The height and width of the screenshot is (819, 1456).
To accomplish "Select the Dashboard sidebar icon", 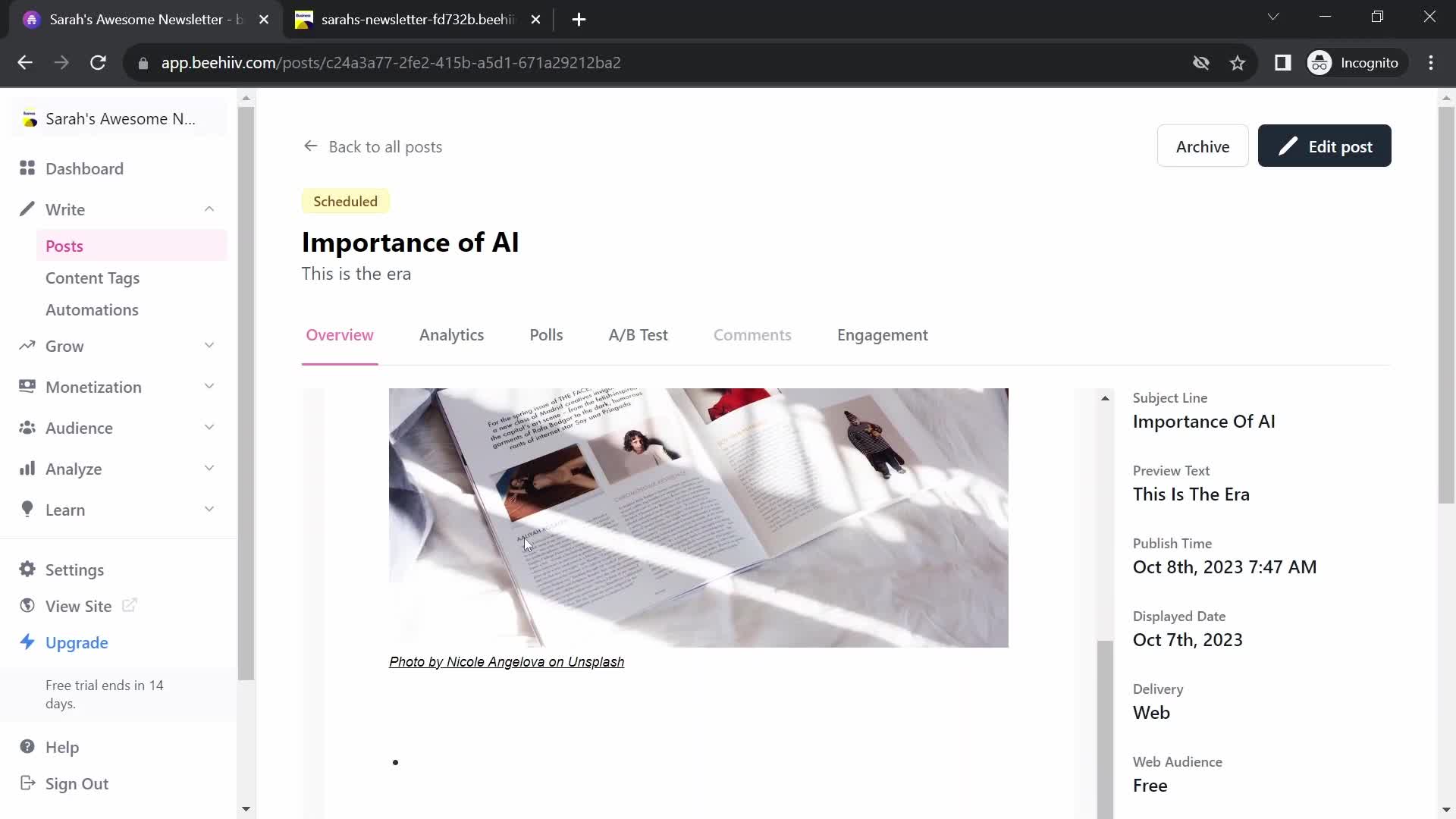I will pos(27,168).
